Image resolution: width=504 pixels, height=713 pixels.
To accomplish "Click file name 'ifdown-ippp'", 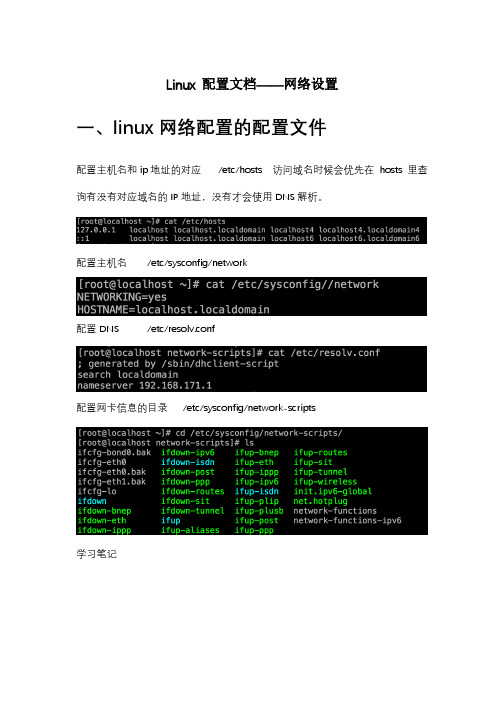I will [x=104, y=530].
